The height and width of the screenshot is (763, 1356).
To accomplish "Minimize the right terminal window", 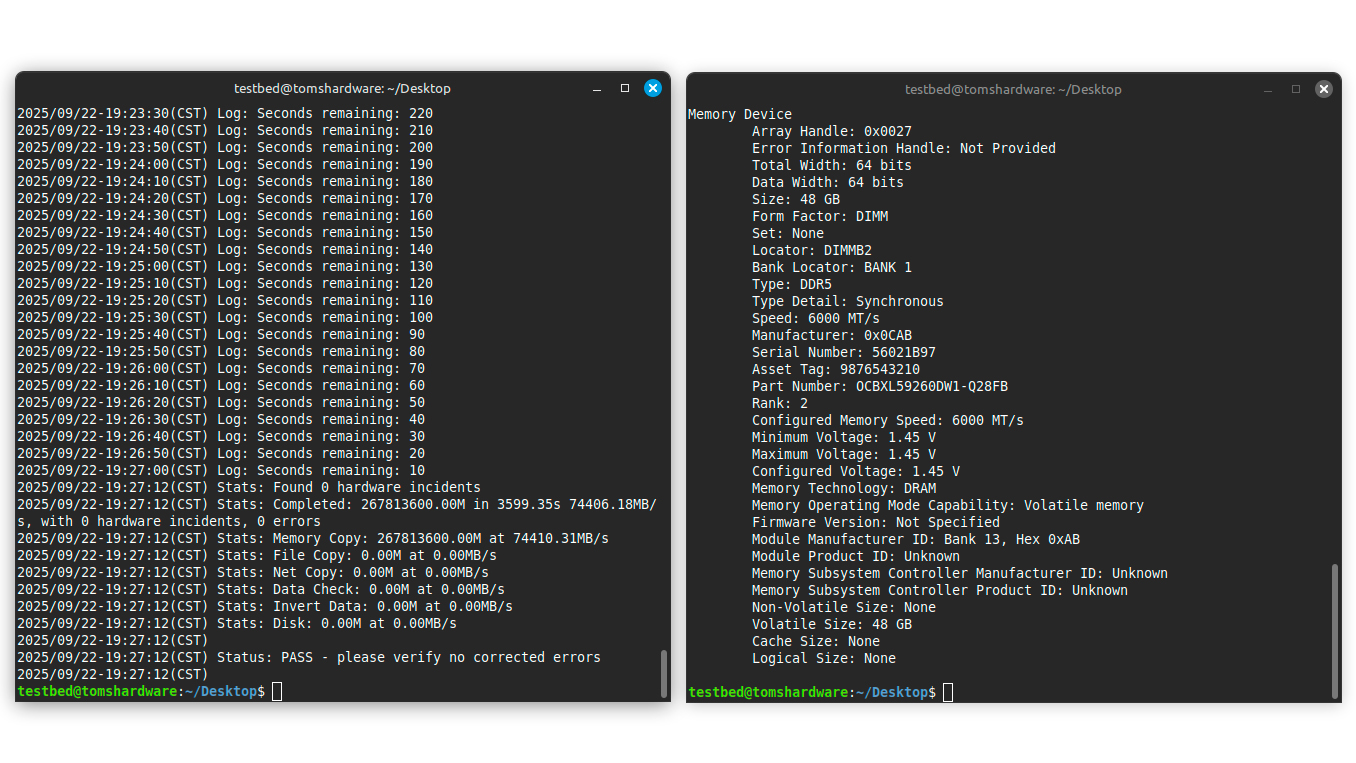I will point(1268,89).
